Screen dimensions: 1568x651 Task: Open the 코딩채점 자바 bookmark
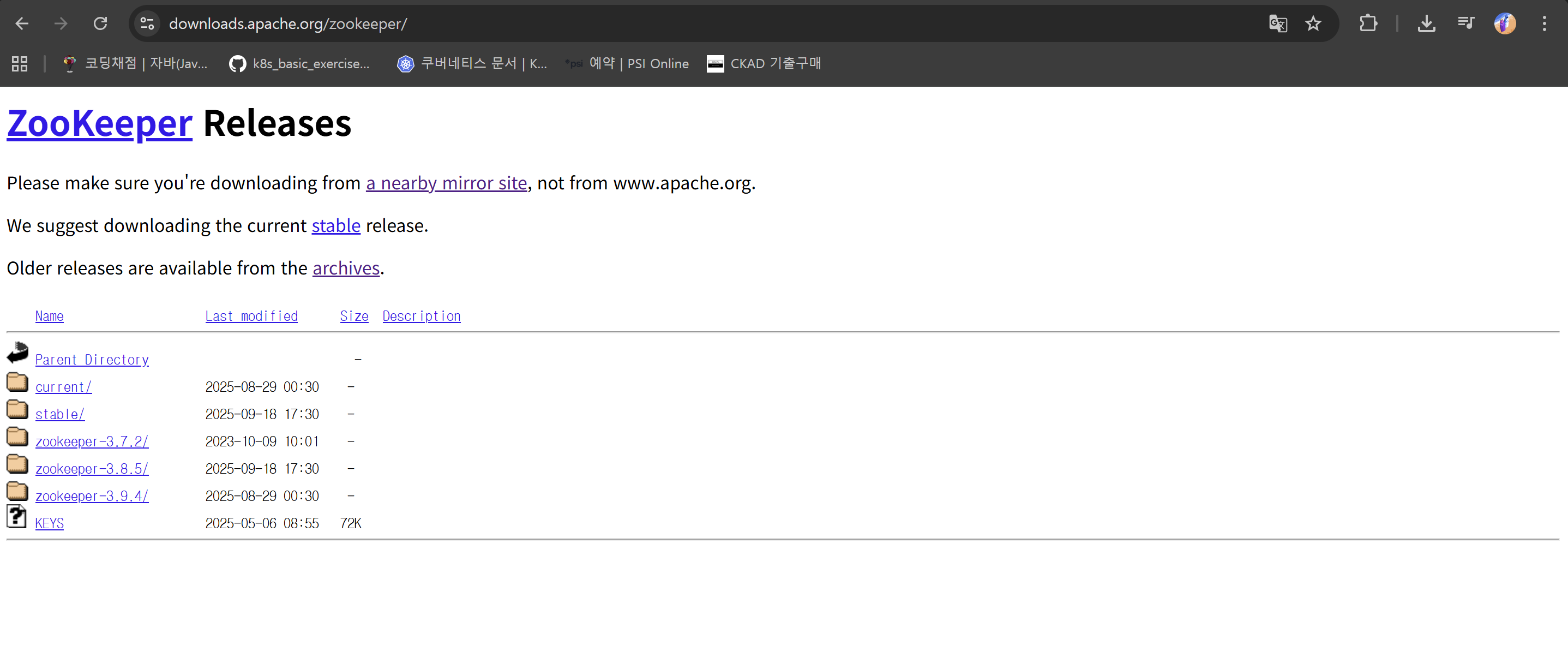click(x=135, y=63)
